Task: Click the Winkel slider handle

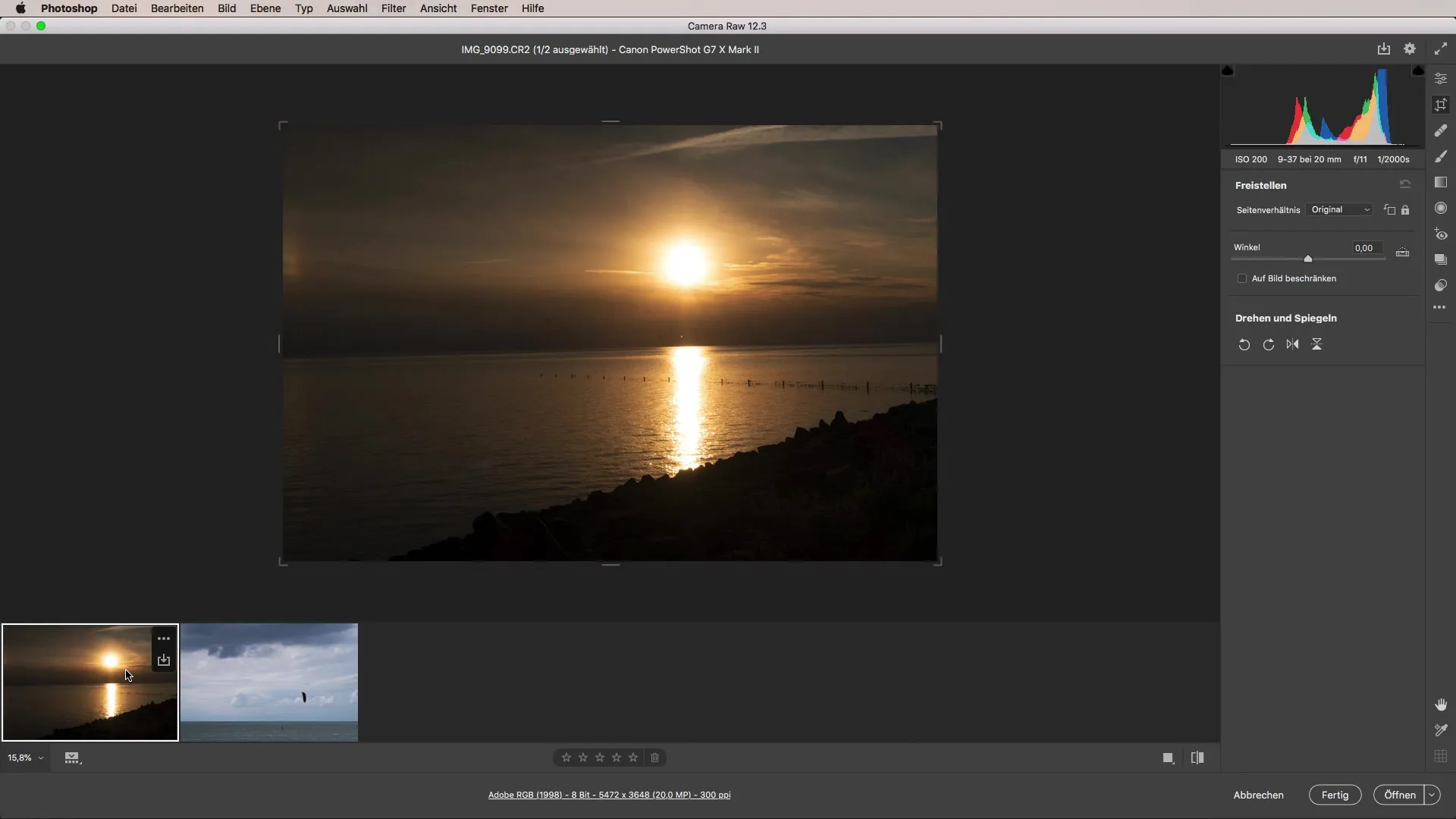Action: coord(1308,259)
